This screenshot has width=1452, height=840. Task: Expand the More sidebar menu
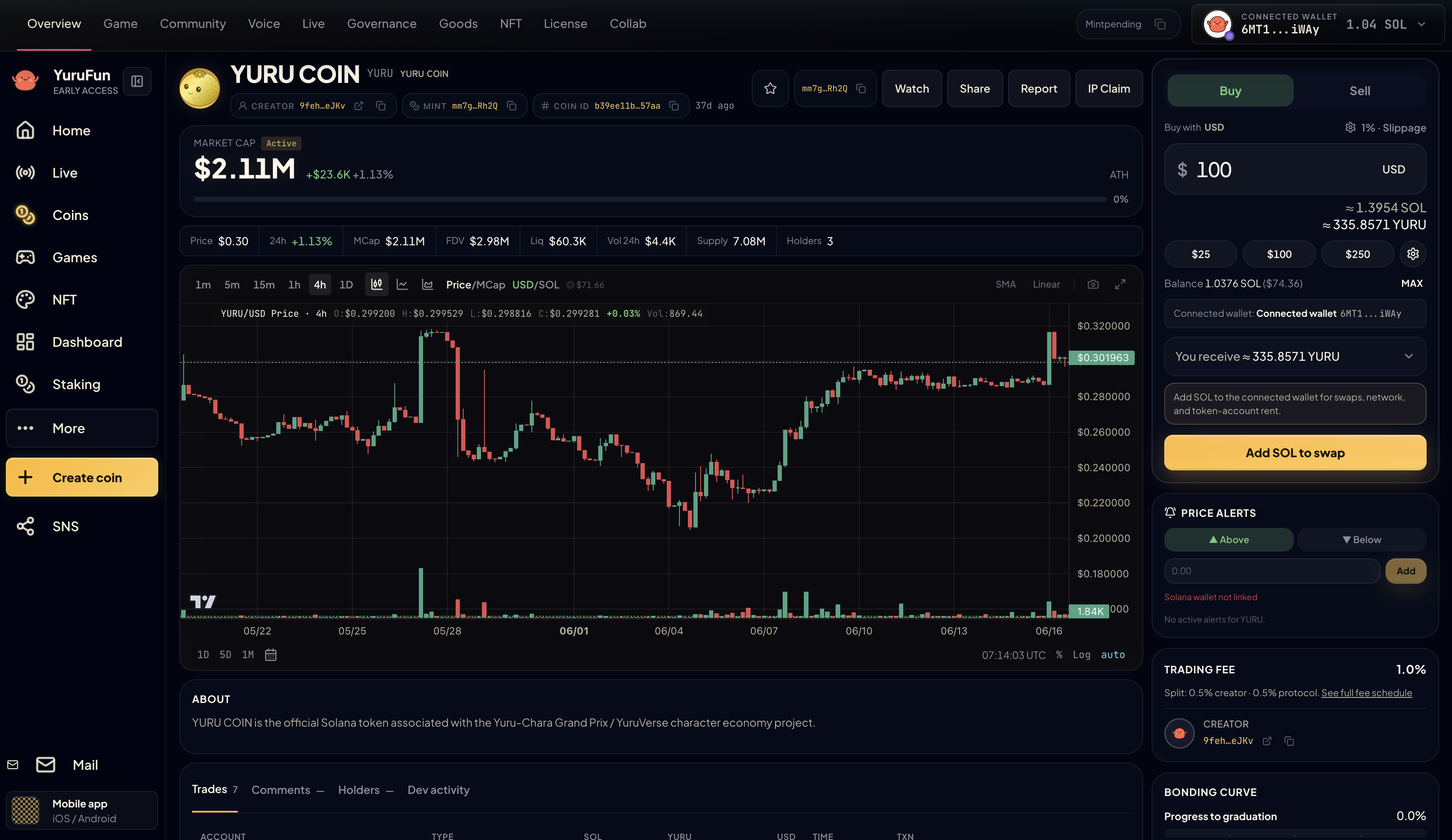(x=82, y=428)
